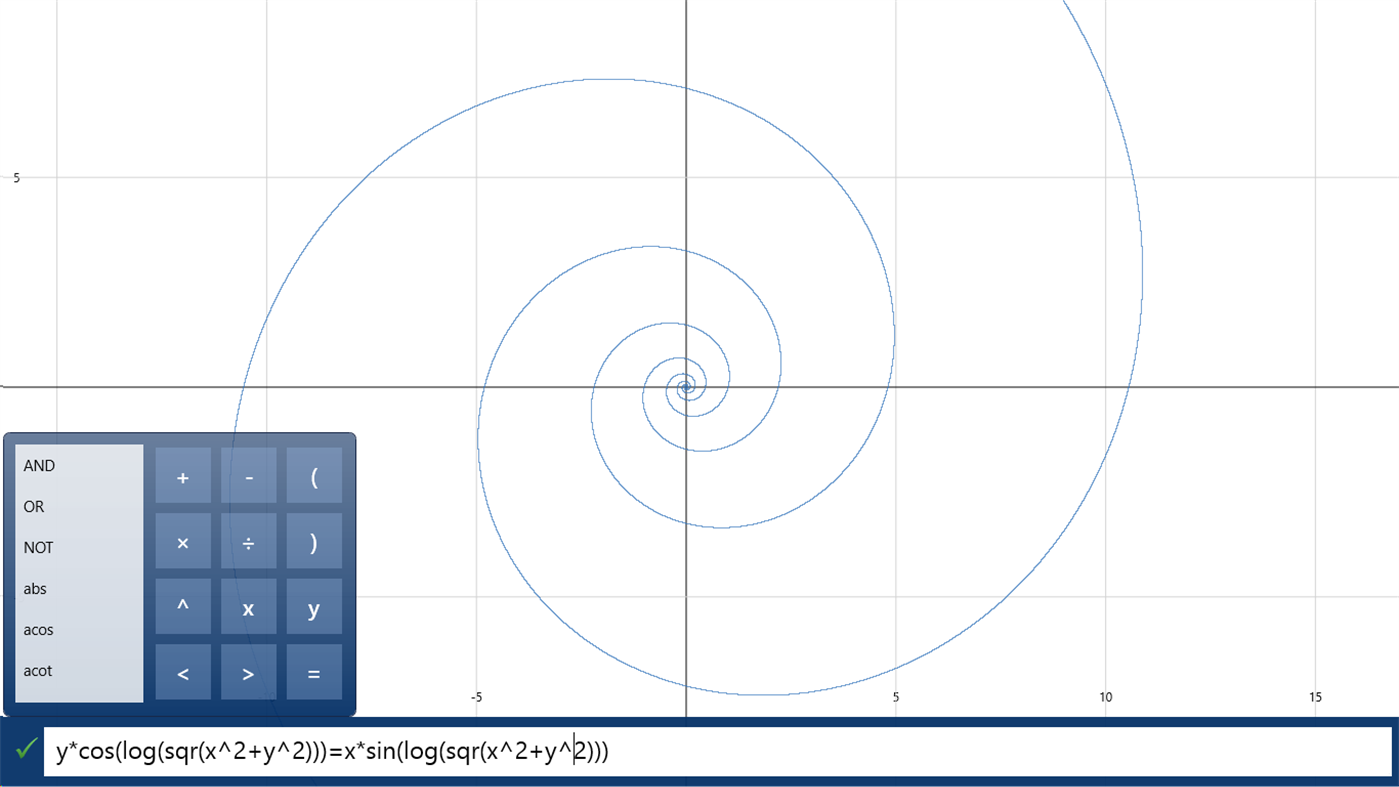Viewport: 1399px width, 787px height.
Task: Insert the variable y
Action: pos(314,606)
